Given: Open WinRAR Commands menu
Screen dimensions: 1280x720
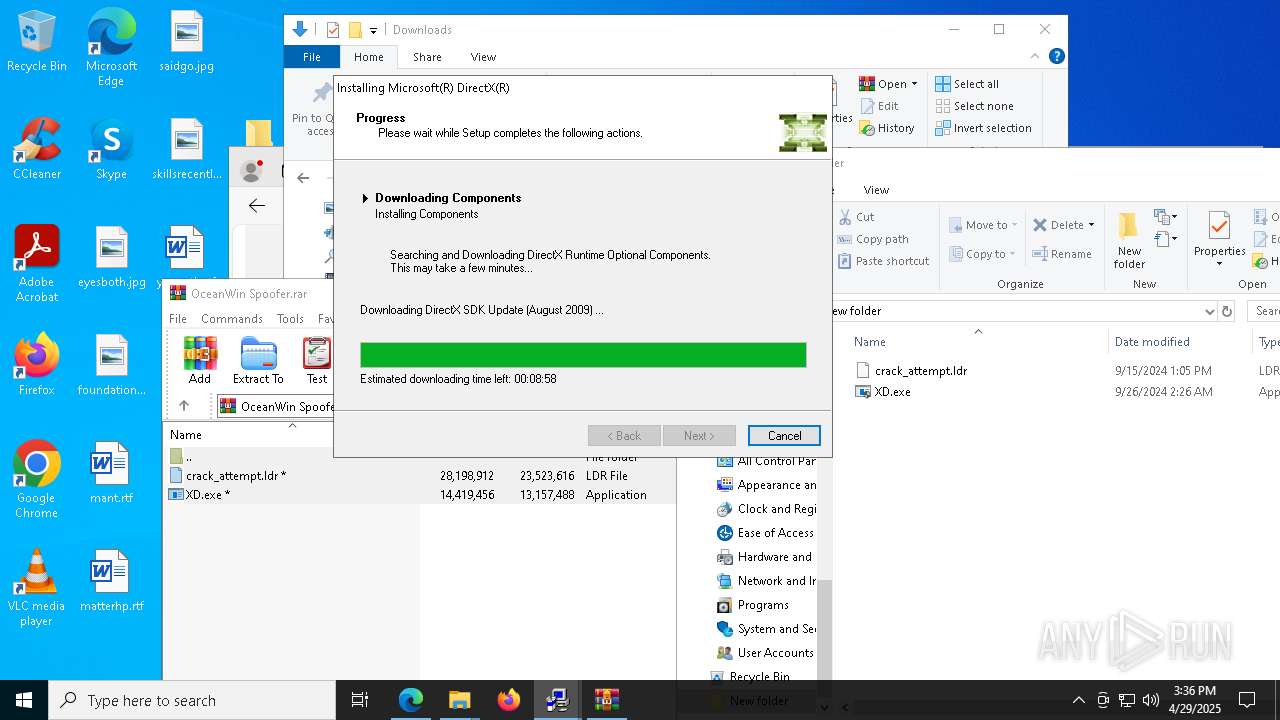Looking at the screenshot, I should 231,319.
